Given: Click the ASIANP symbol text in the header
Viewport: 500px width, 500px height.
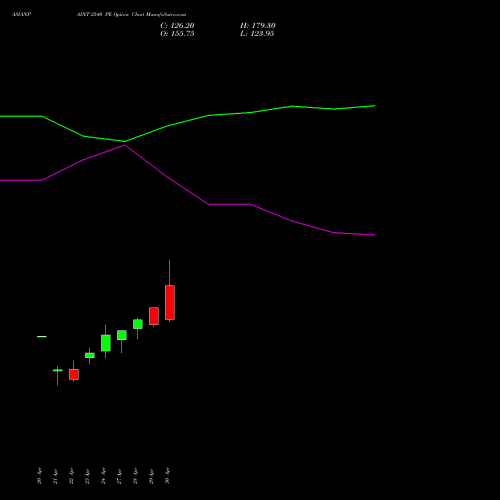Looking at the screenshot, I should point(21,15).
